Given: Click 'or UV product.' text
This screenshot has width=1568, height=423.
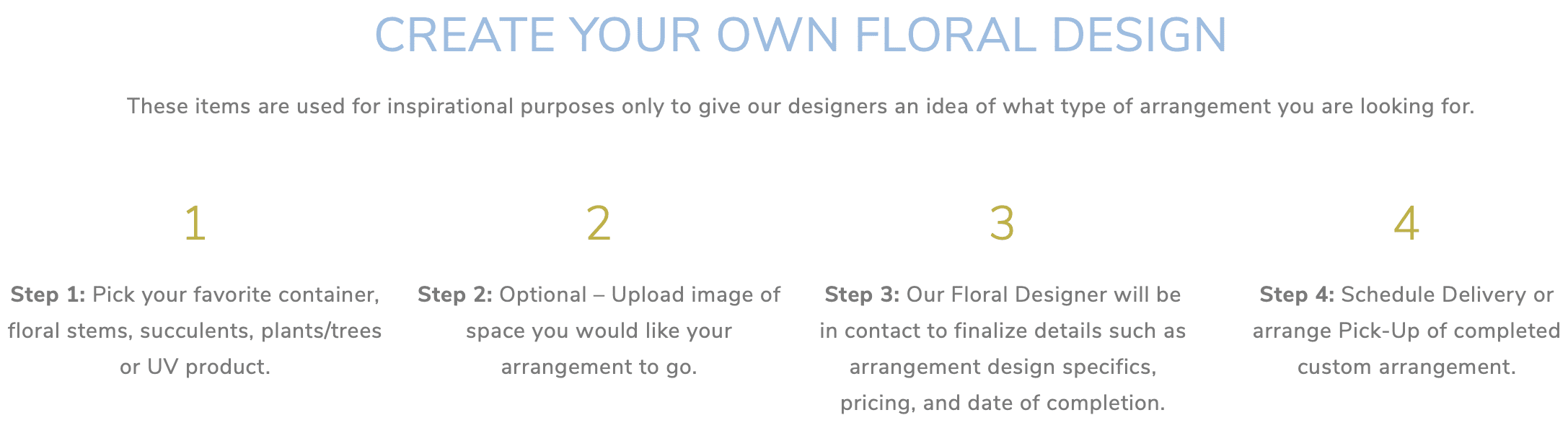Looking at the screenshot, I should [195, 367].
